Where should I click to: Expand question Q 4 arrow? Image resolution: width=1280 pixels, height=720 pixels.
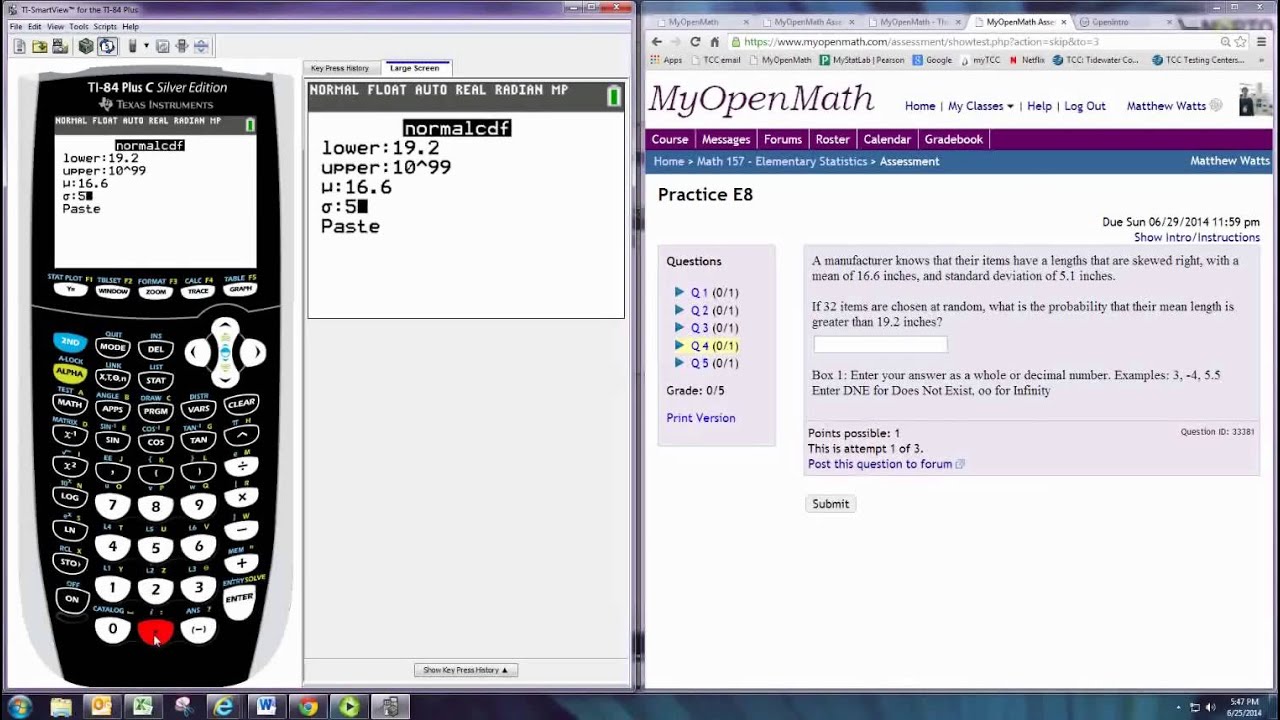679,345
